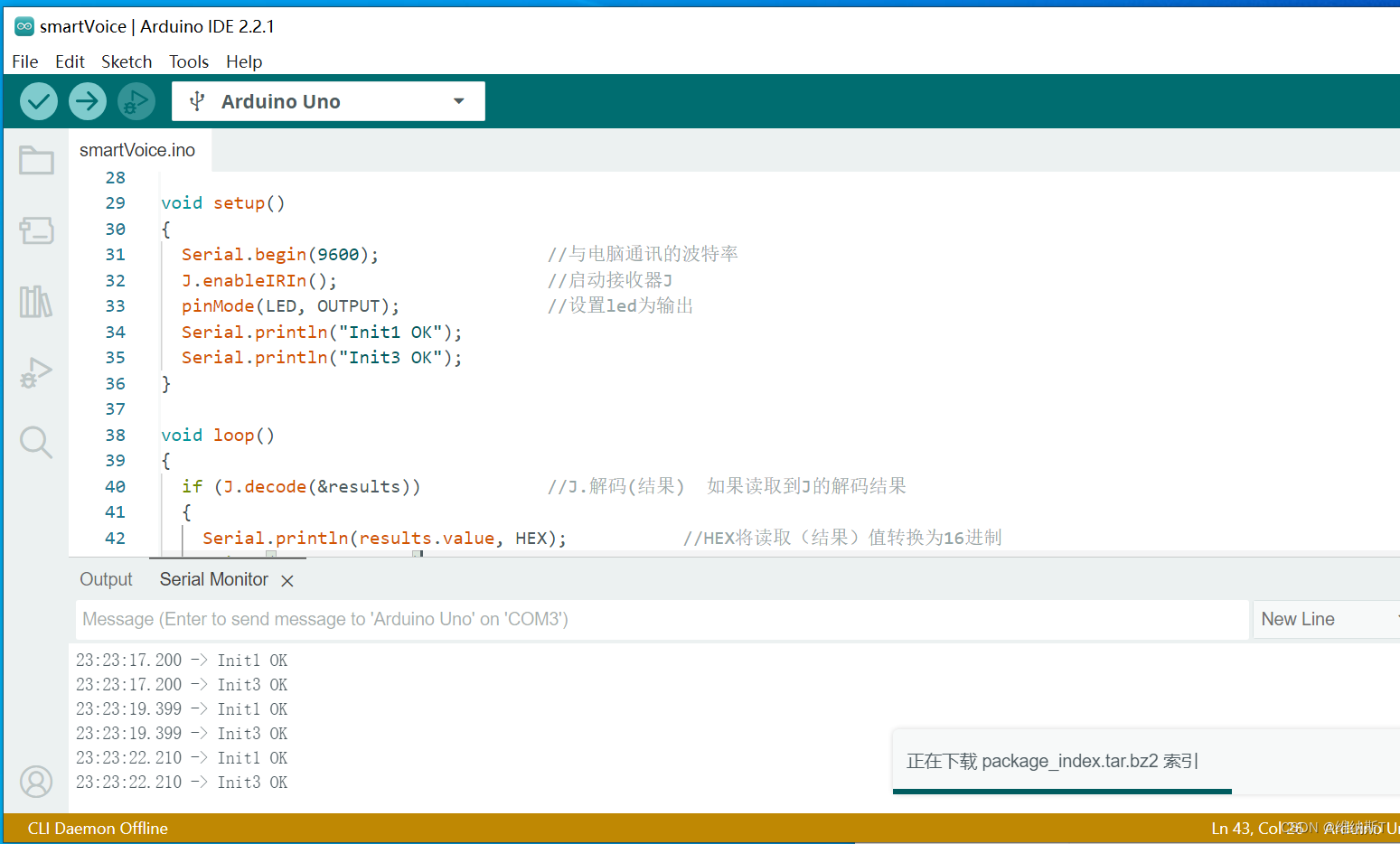Click the Debug sidebar icon
Screen dimensions: 1400x844
pyautogui.click(x=36, y=371)
